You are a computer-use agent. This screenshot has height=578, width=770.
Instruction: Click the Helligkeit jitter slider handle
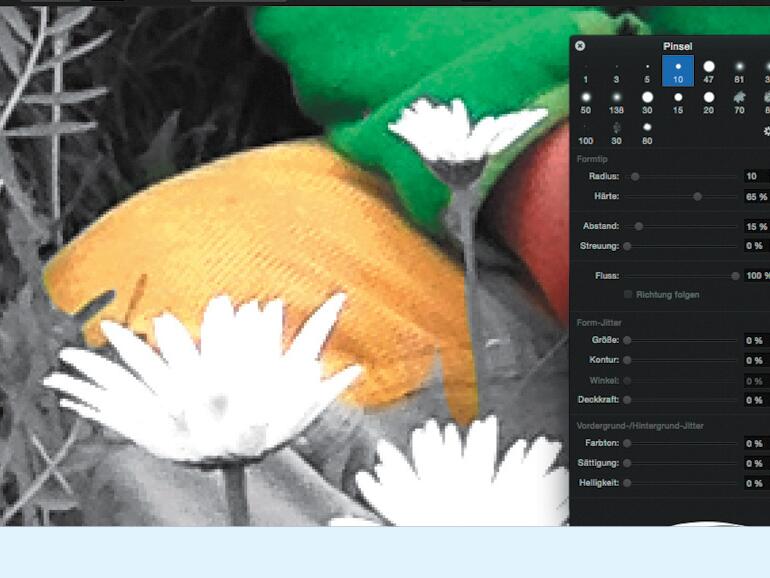click(627, 483)
